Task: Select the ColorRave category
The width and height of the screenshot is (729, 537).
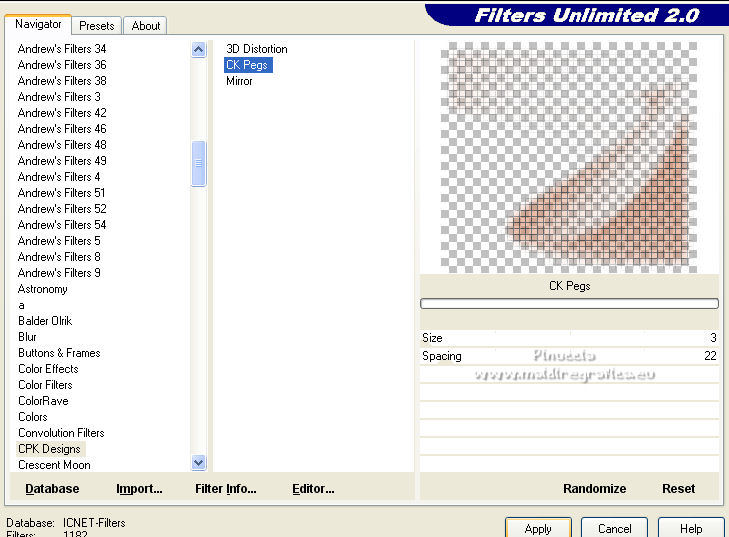Action: tap(43, 401)
